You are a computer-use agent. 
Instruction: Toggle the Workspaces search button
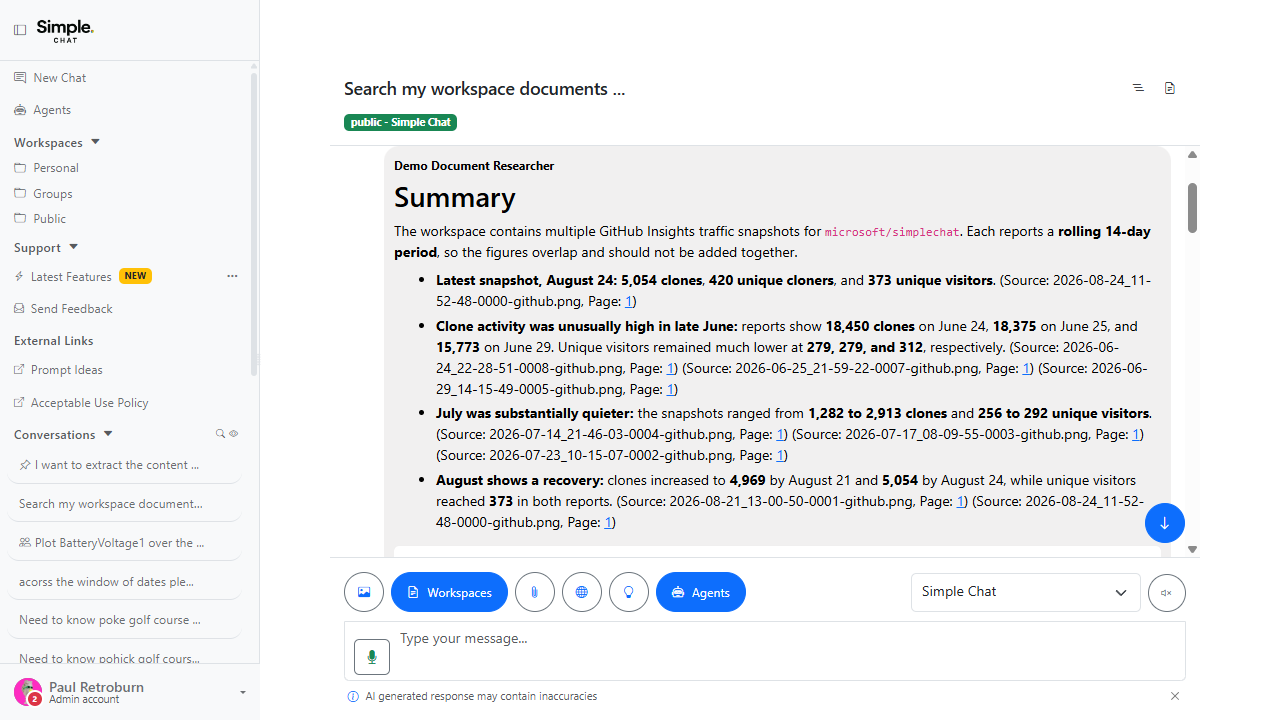point(449,592)
